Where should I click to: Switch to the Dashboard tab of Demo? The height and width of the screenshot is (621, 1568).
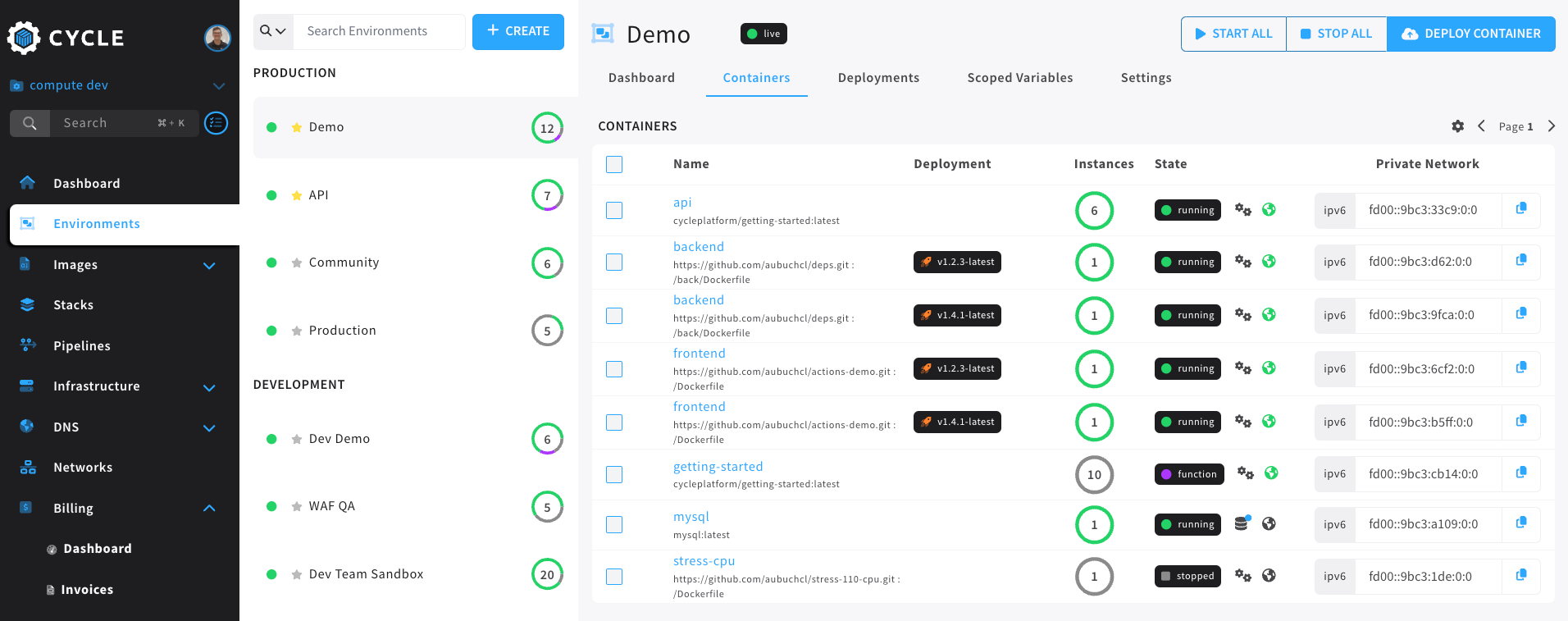click(641, 78)
